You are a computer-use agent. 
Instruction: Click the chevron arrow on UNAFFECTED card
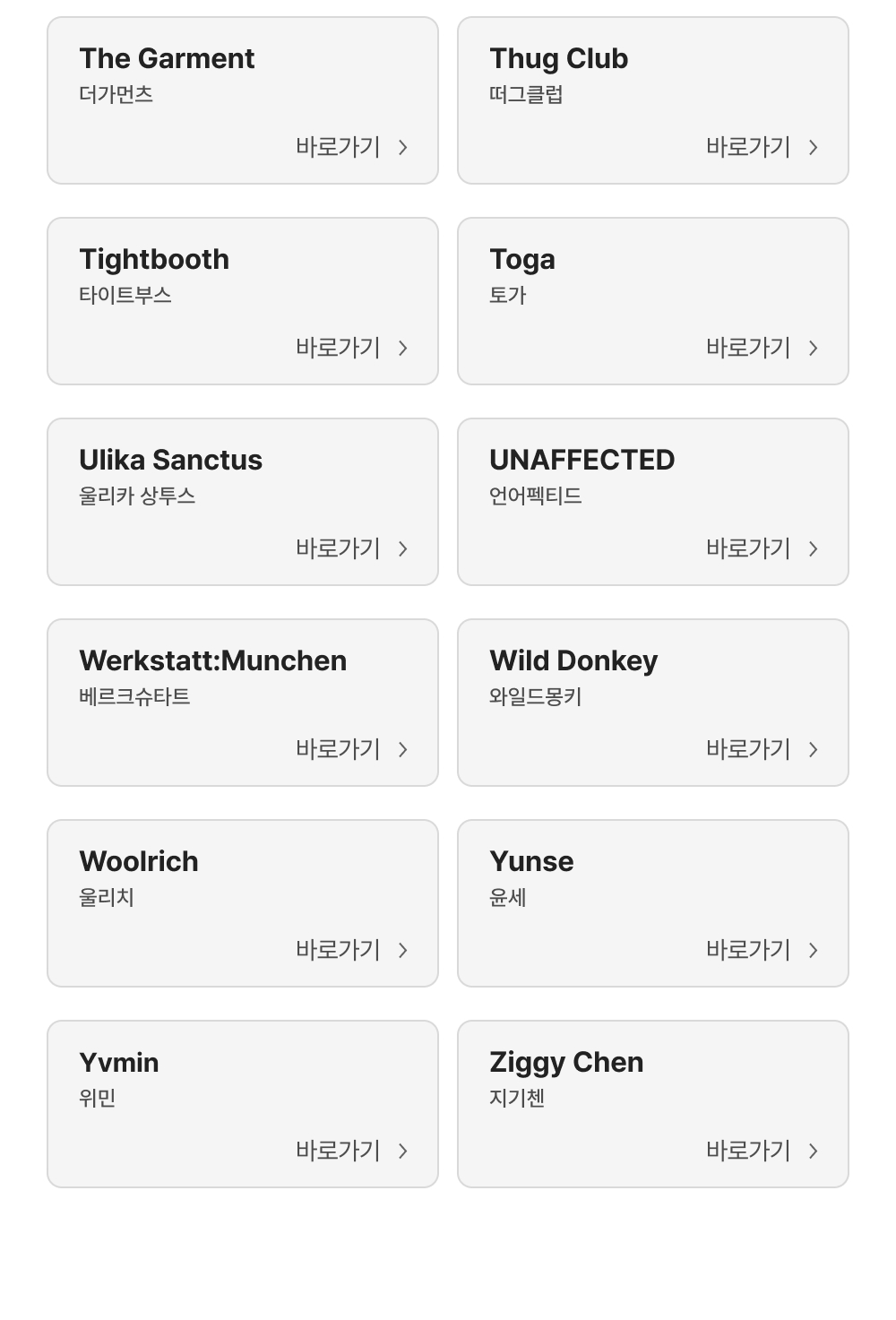(x=814, y=548)
